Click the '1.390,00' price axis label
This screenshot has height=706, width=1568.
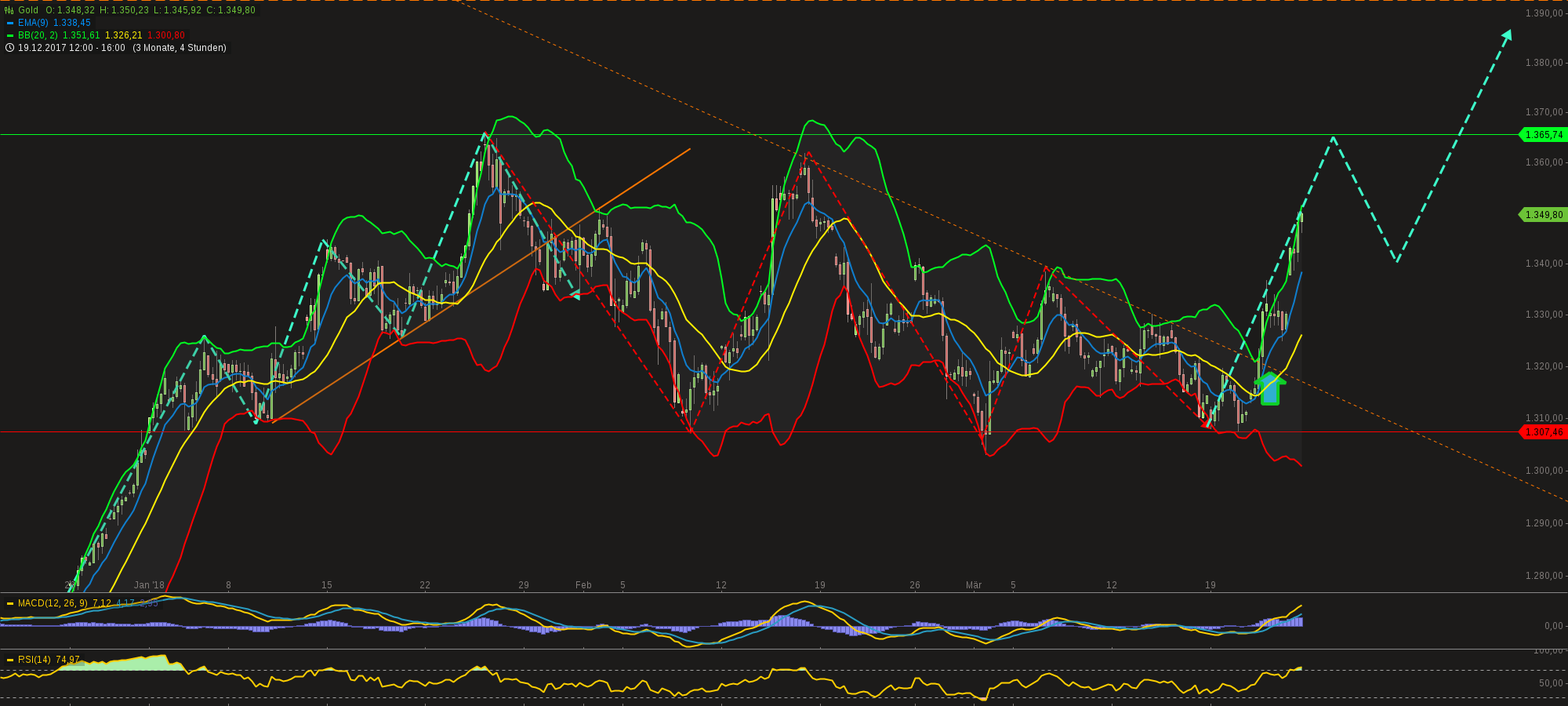click(1544, 13)
